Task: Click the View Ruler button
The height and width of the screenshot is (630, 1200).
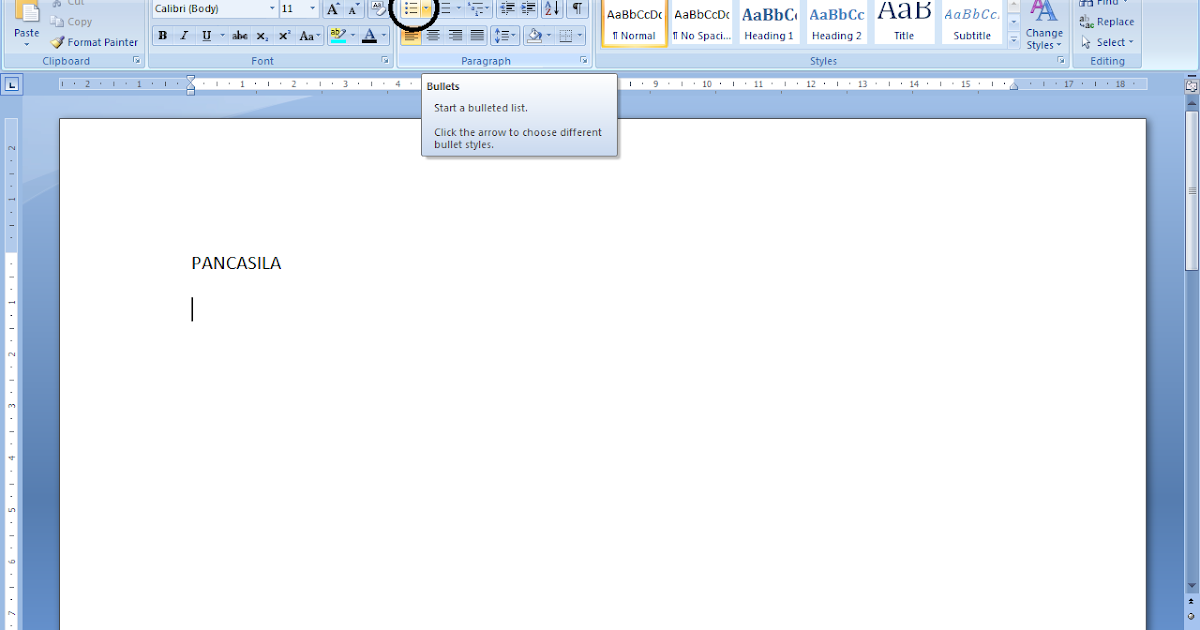Action: pyautogui.click(x=1191, y=86)
